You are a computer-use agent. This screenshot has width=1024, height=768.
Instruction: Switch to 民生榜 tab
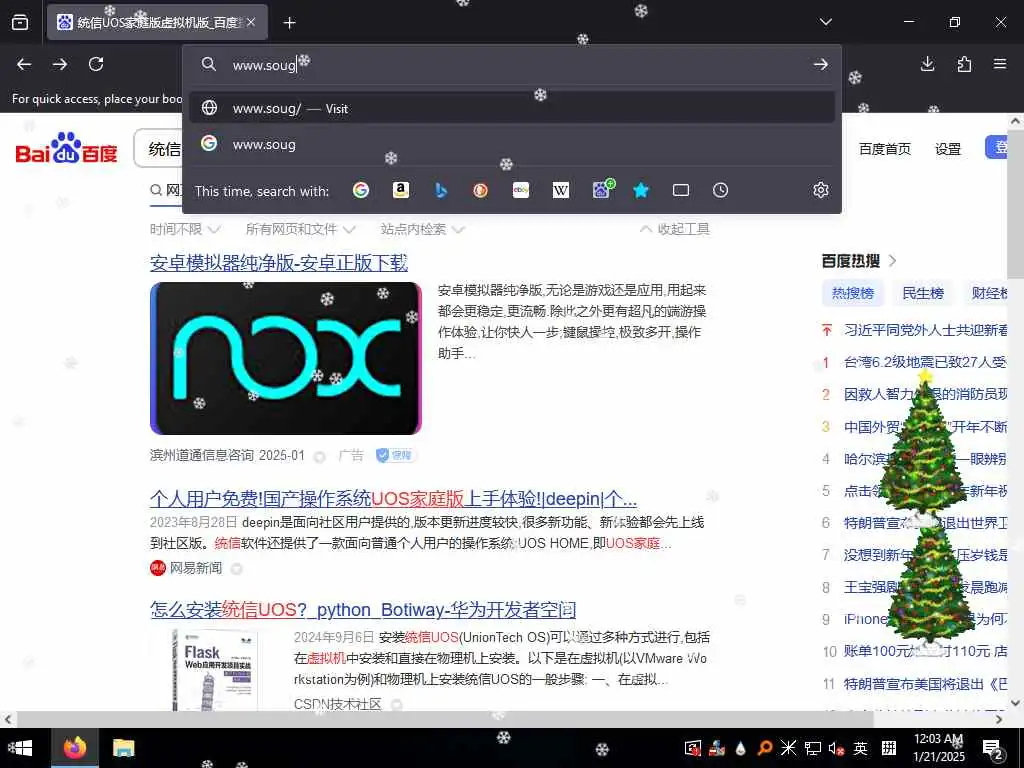(x=923, y=293)
